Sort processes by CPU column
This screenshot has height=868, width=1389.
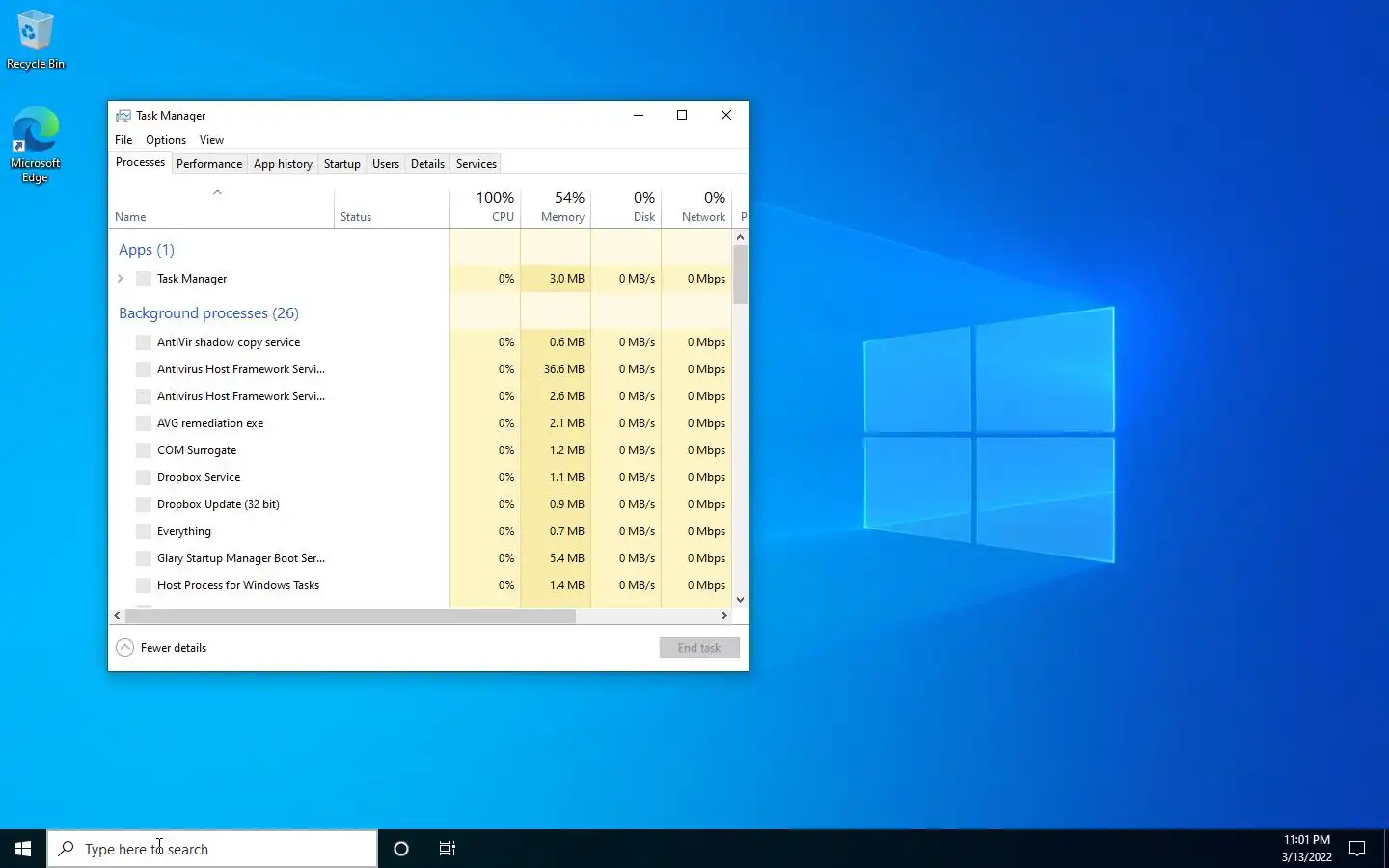tap(485, 206)
